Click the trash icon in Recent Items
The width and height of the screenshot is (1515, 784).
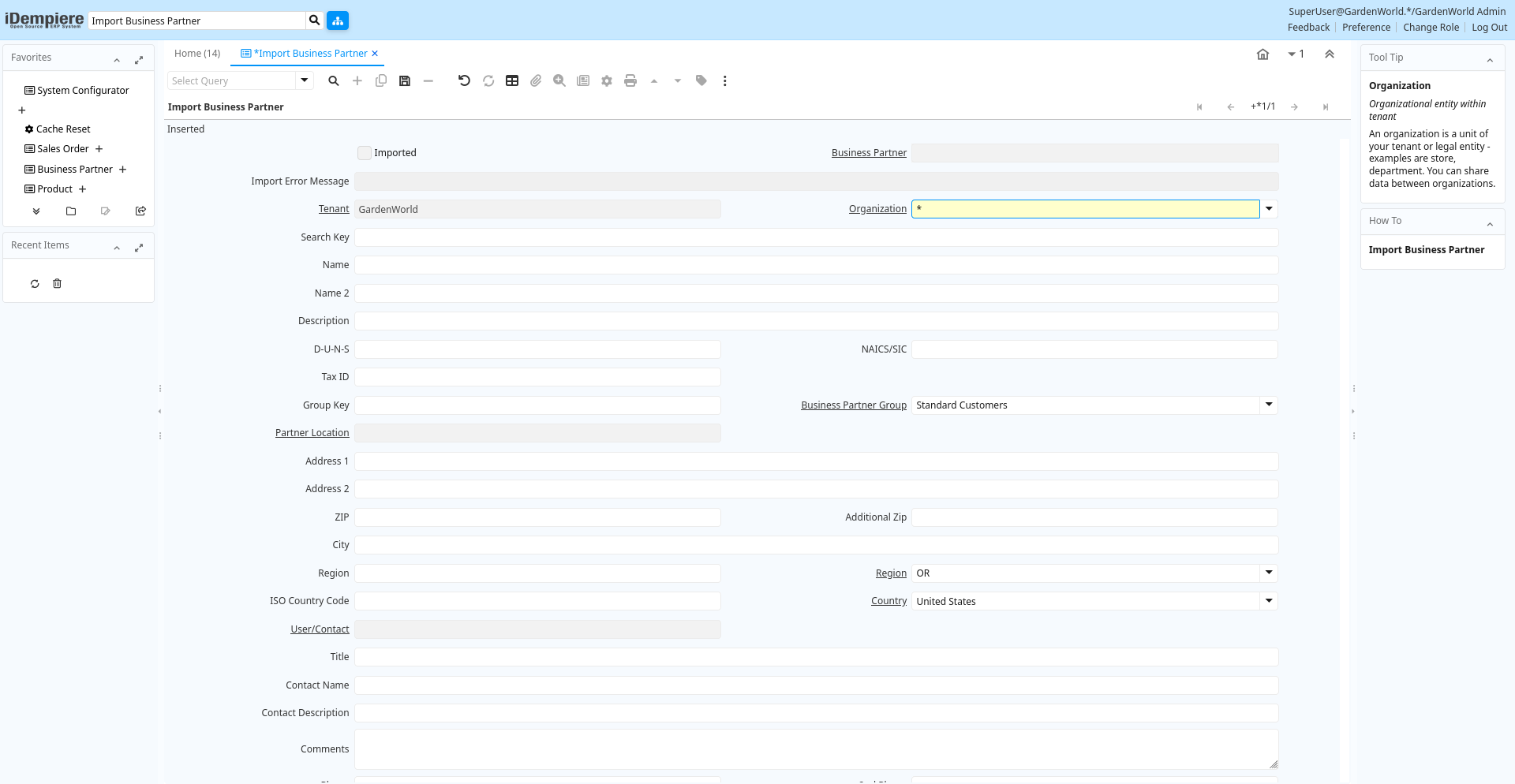pos(57,284)
